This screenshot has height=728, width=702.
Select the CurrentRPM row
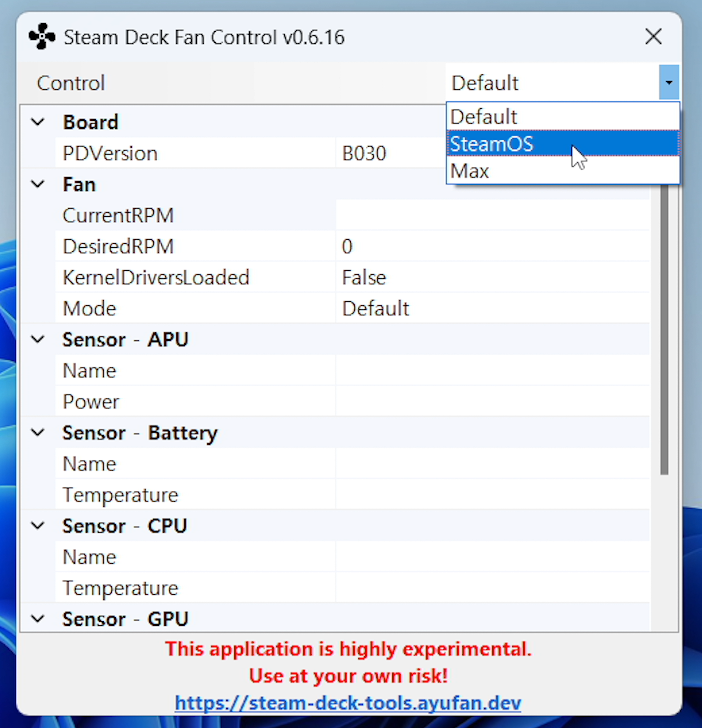pyautogui.click(x=352, y=215)
